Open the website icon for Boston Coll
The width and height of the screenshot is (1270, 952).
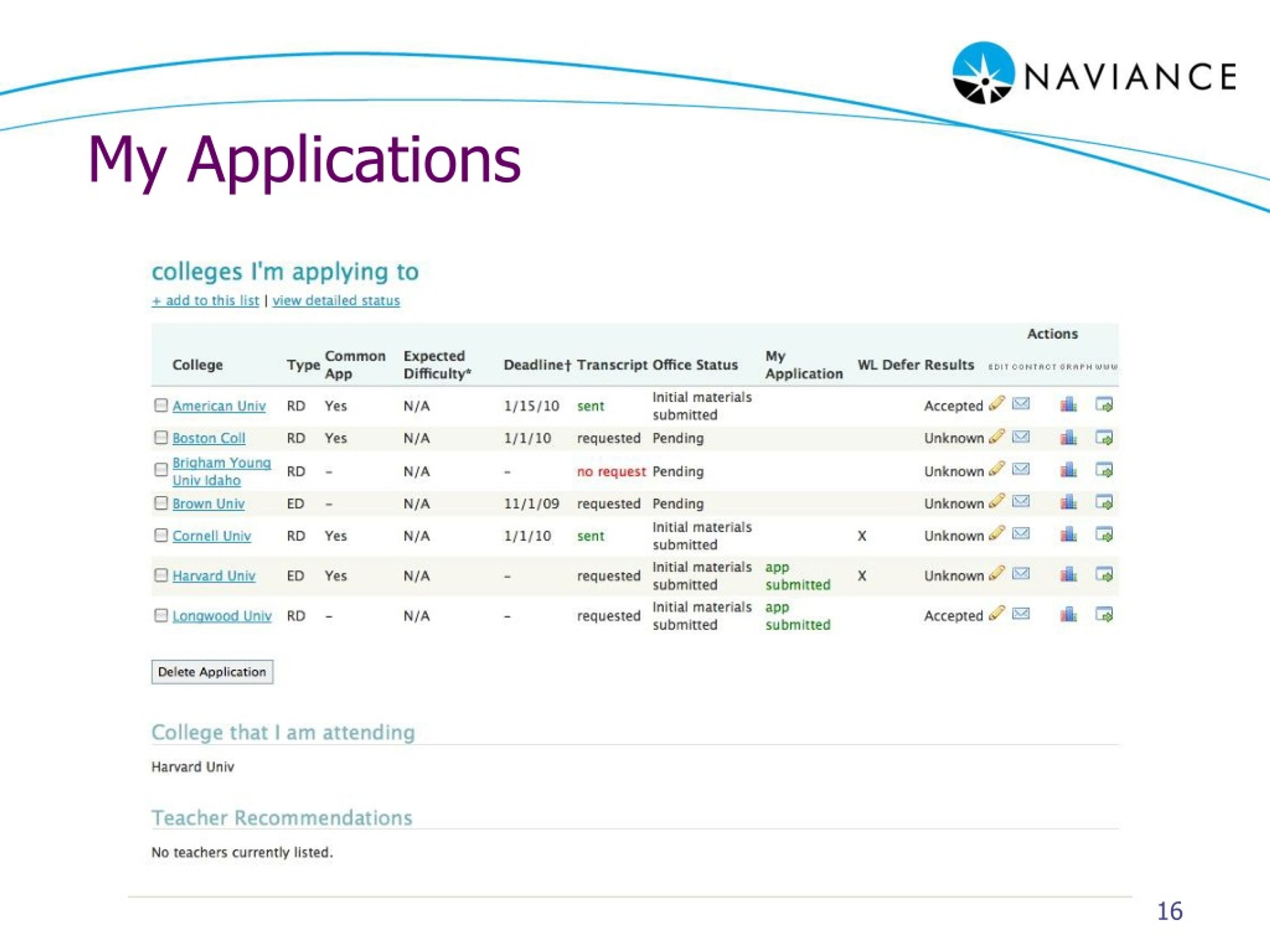click(x=1104, y=437)
